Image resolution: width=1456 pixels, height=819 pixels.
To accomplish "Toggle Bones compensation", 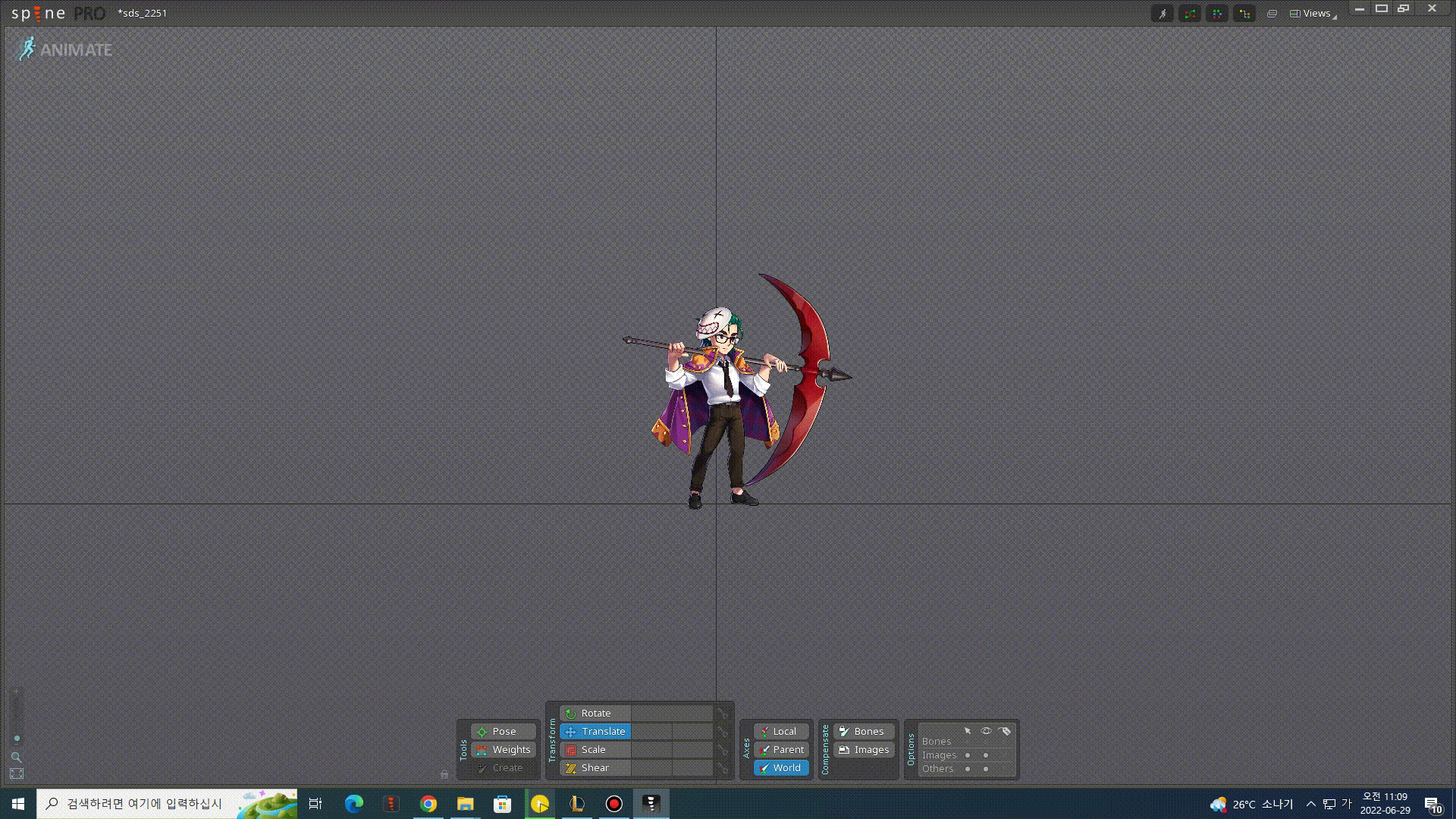I will click(x=864, y=731).
